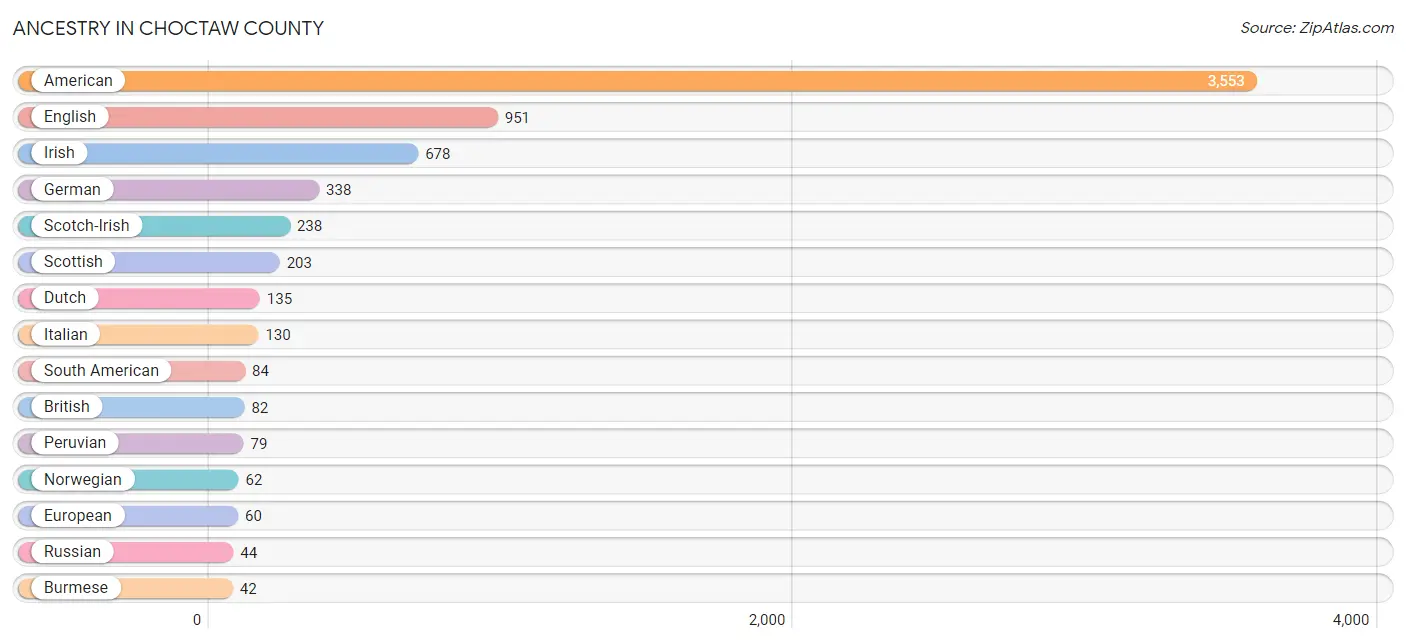Click the 42 value beside Burmese
The width and height of the screenshot is (1406, 644).
click(x=248, y=589)
